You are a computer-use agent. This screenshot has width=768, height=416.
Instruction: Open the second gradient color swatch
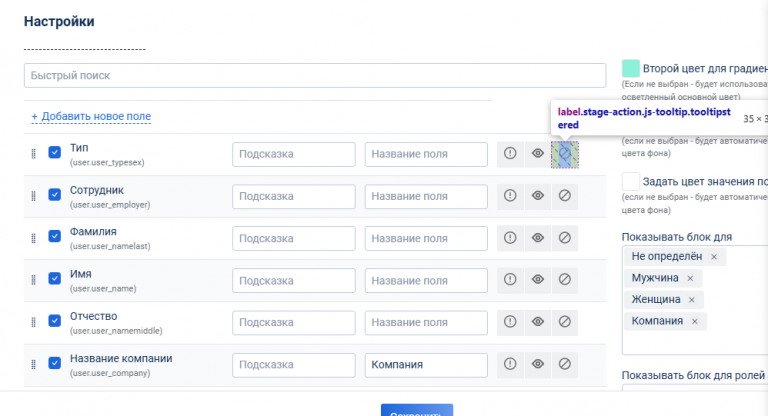pos(631,69)
